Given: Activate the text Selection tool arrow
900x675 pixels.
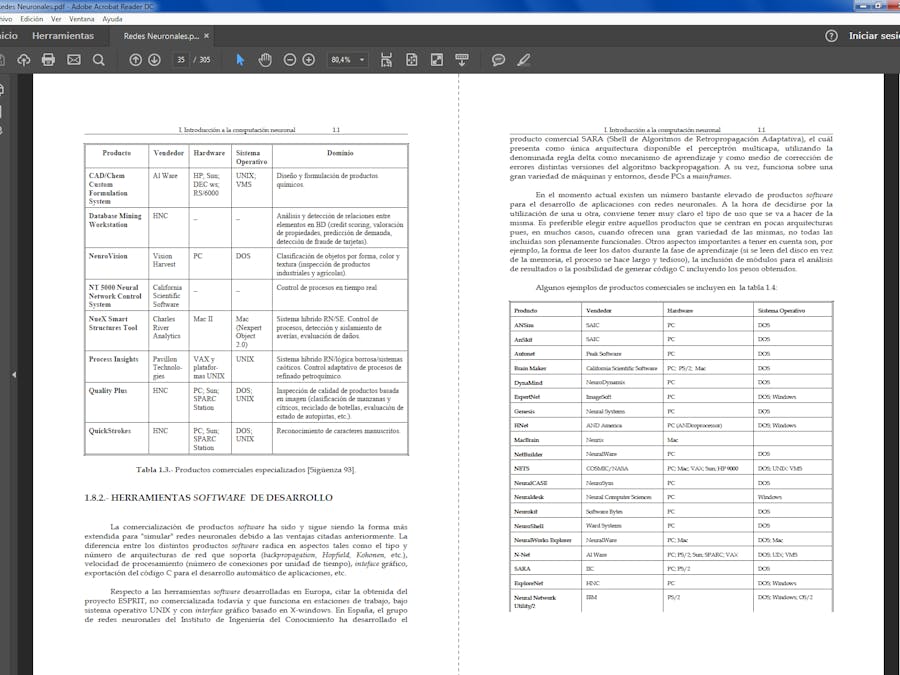Looking at the screenshot, I should [238, 59].
